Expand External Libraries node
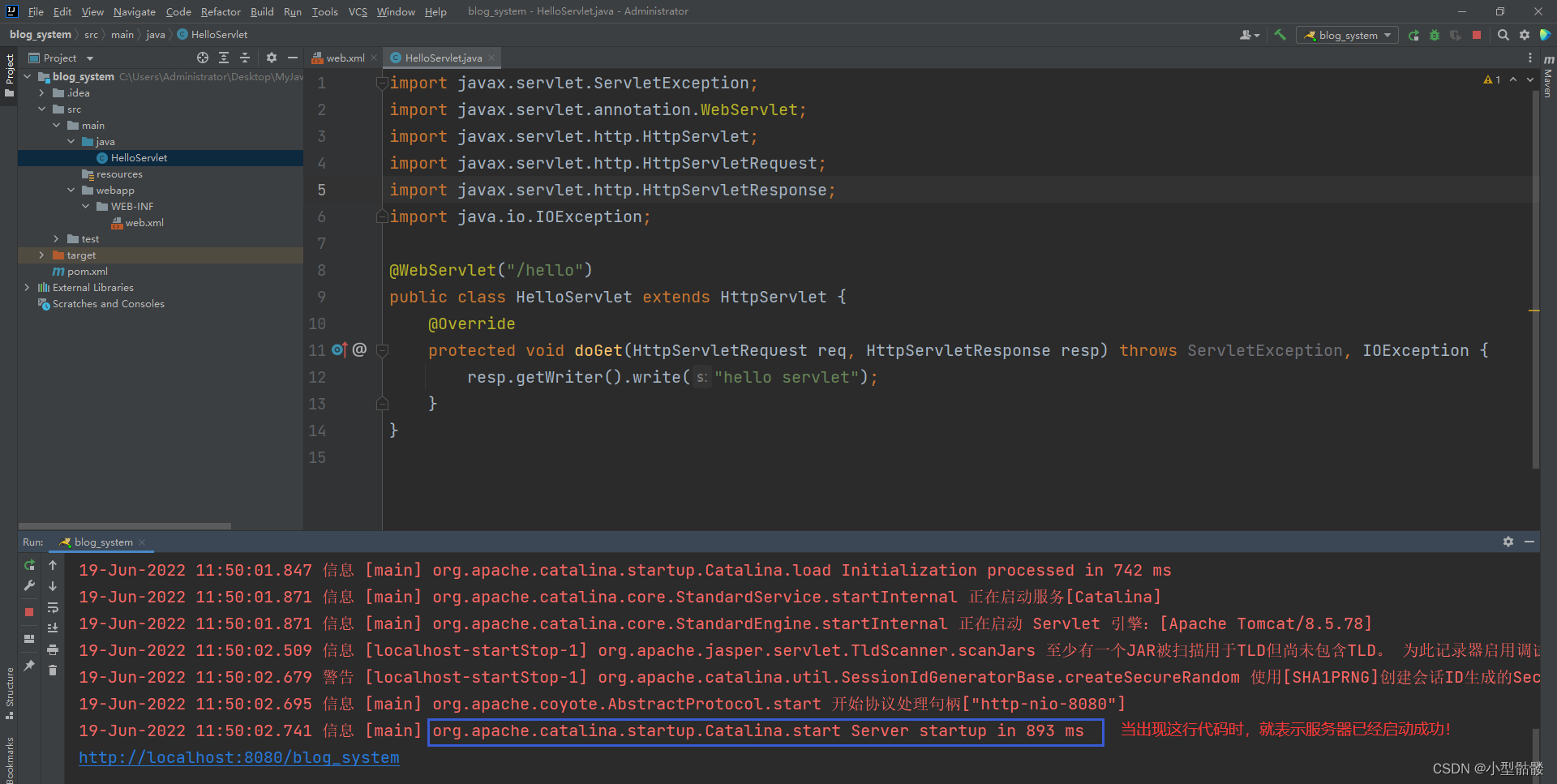This screenshot has height=784, width=1557. point(28,288)
